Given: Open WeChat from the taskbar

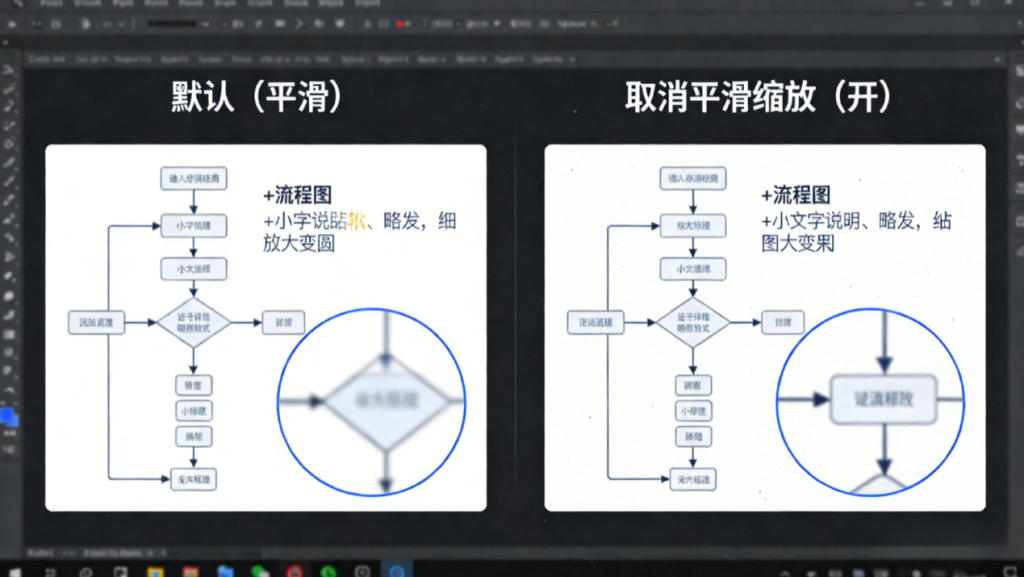Looking at the screenshot, I should 260,569.
